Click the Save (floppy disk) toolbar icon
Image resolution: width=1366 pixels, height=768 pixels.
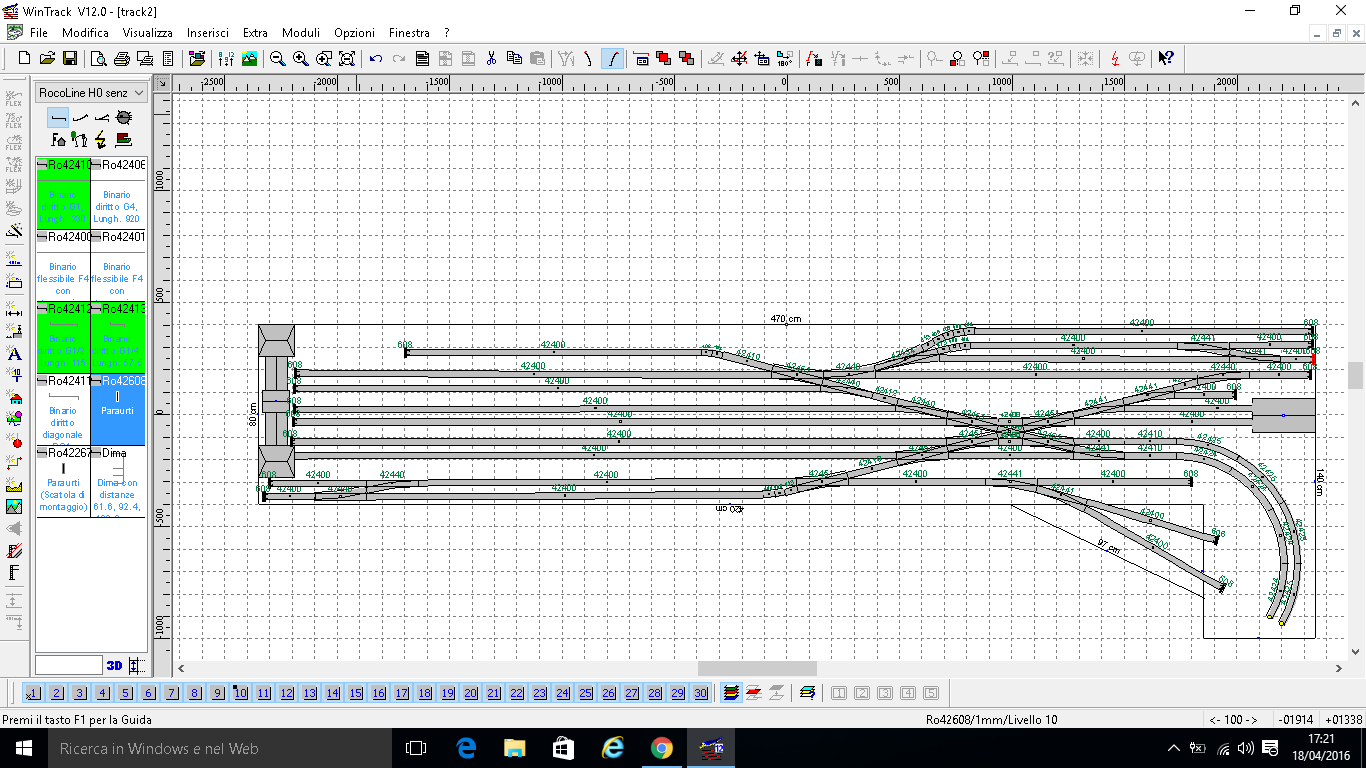point(70,59)
